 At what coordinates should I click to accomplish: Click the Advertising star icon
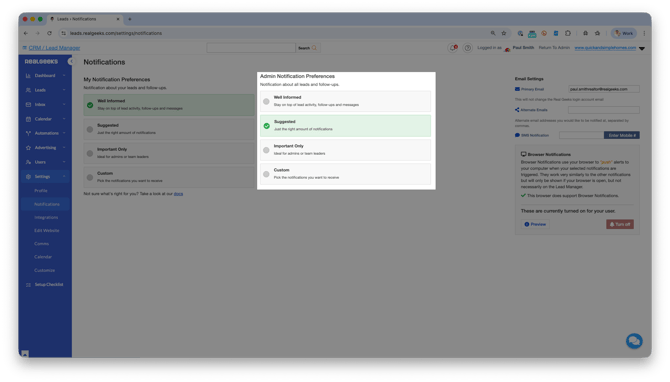pyautogui.click(x=28, y=148)
